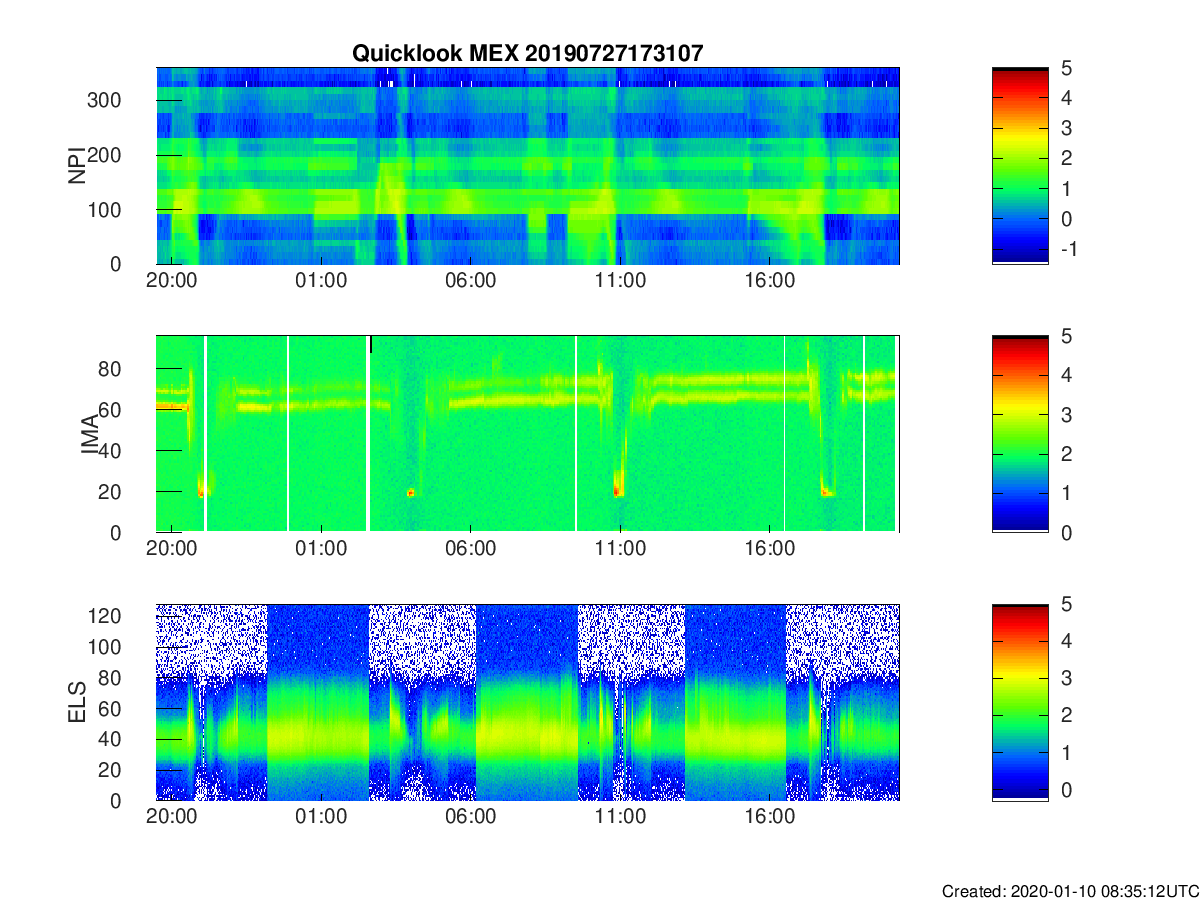Click the 11:00 tick under IMA panel
The width and height of the screenshot is (1200, 900).
coord(620,549)
